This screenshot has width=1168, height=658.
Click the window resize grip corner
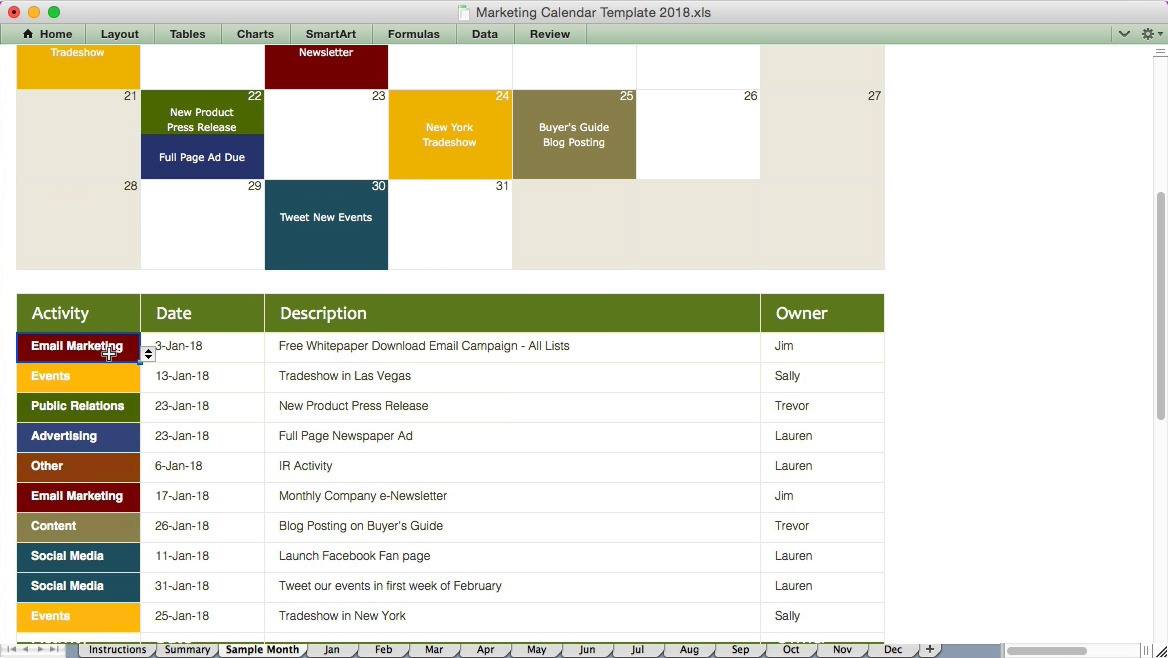point(1161,651)
